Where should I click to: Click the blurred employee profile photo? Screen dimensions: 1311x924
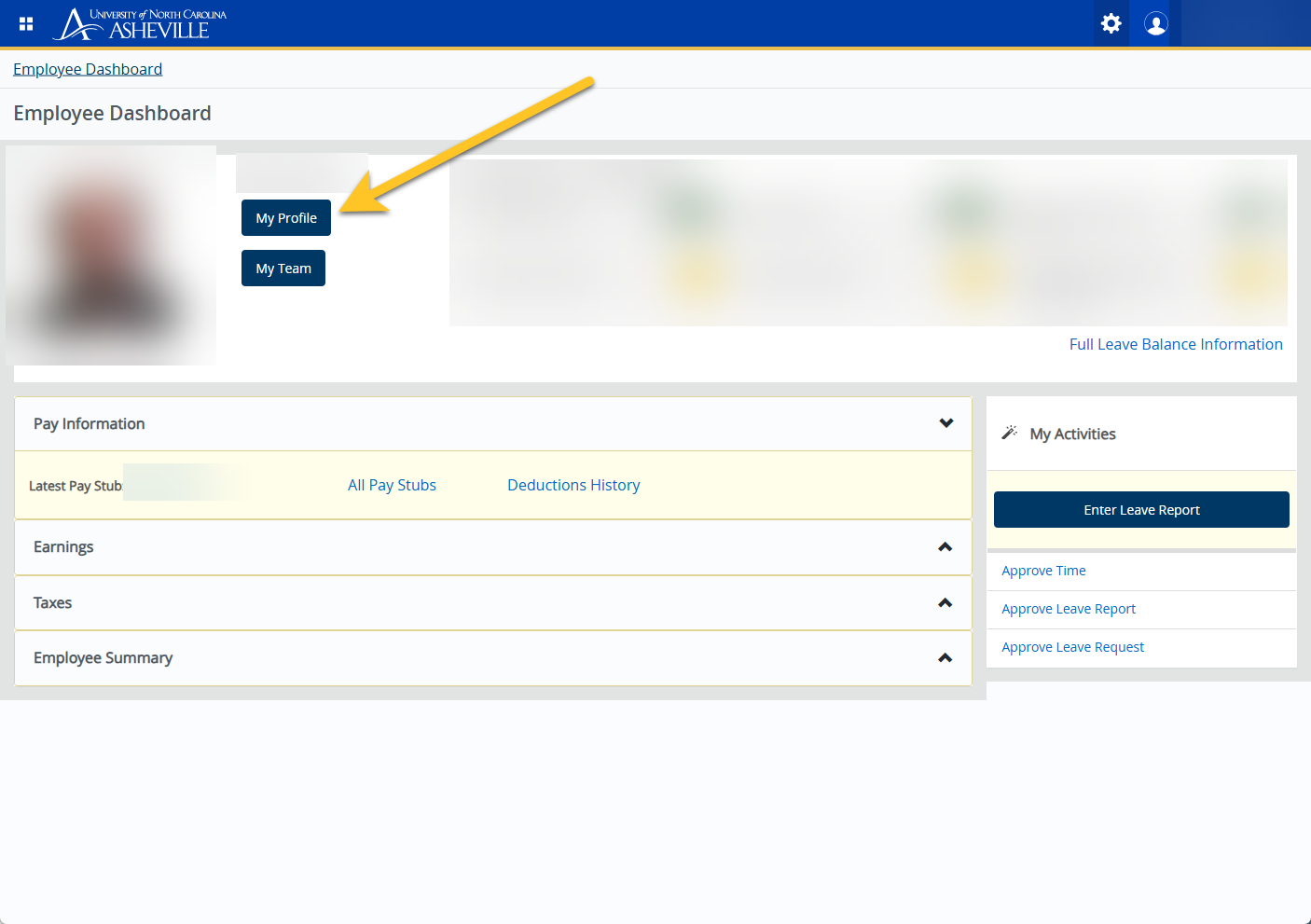pyautogui.click(x=111, y=255)
